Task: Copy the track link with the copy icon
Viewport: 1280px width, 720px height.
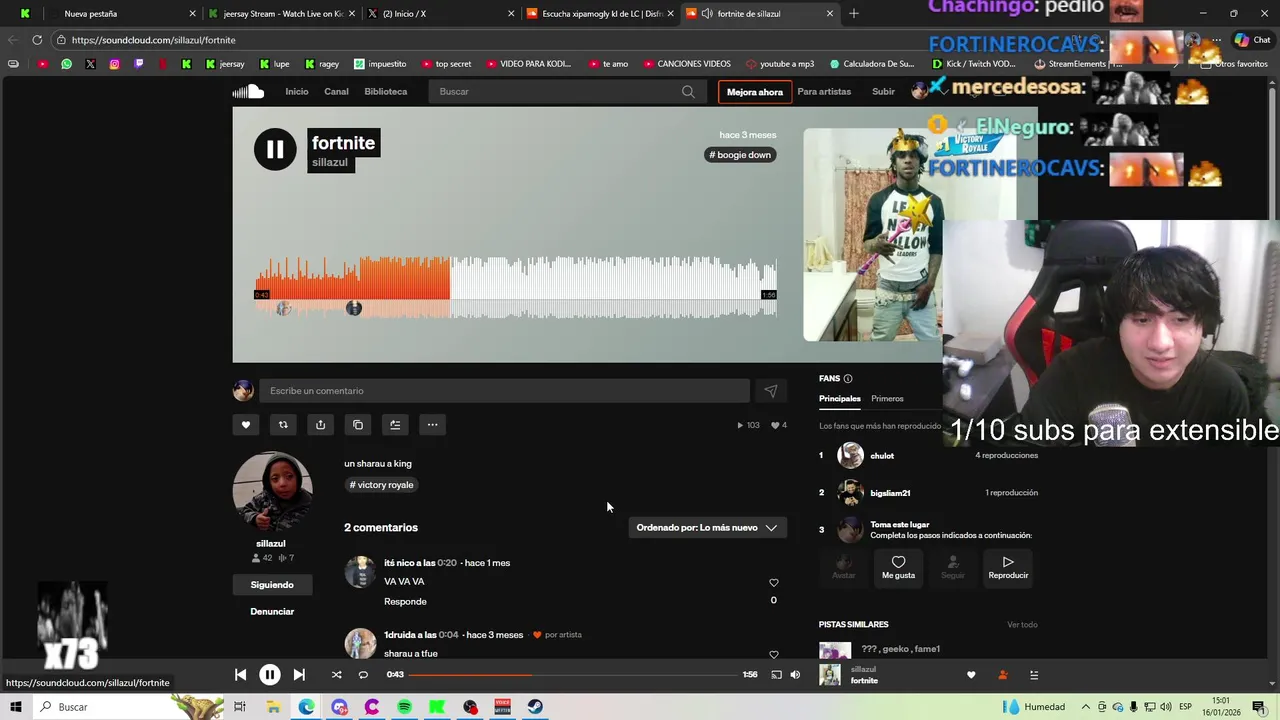Action: (x=358, y=425)
